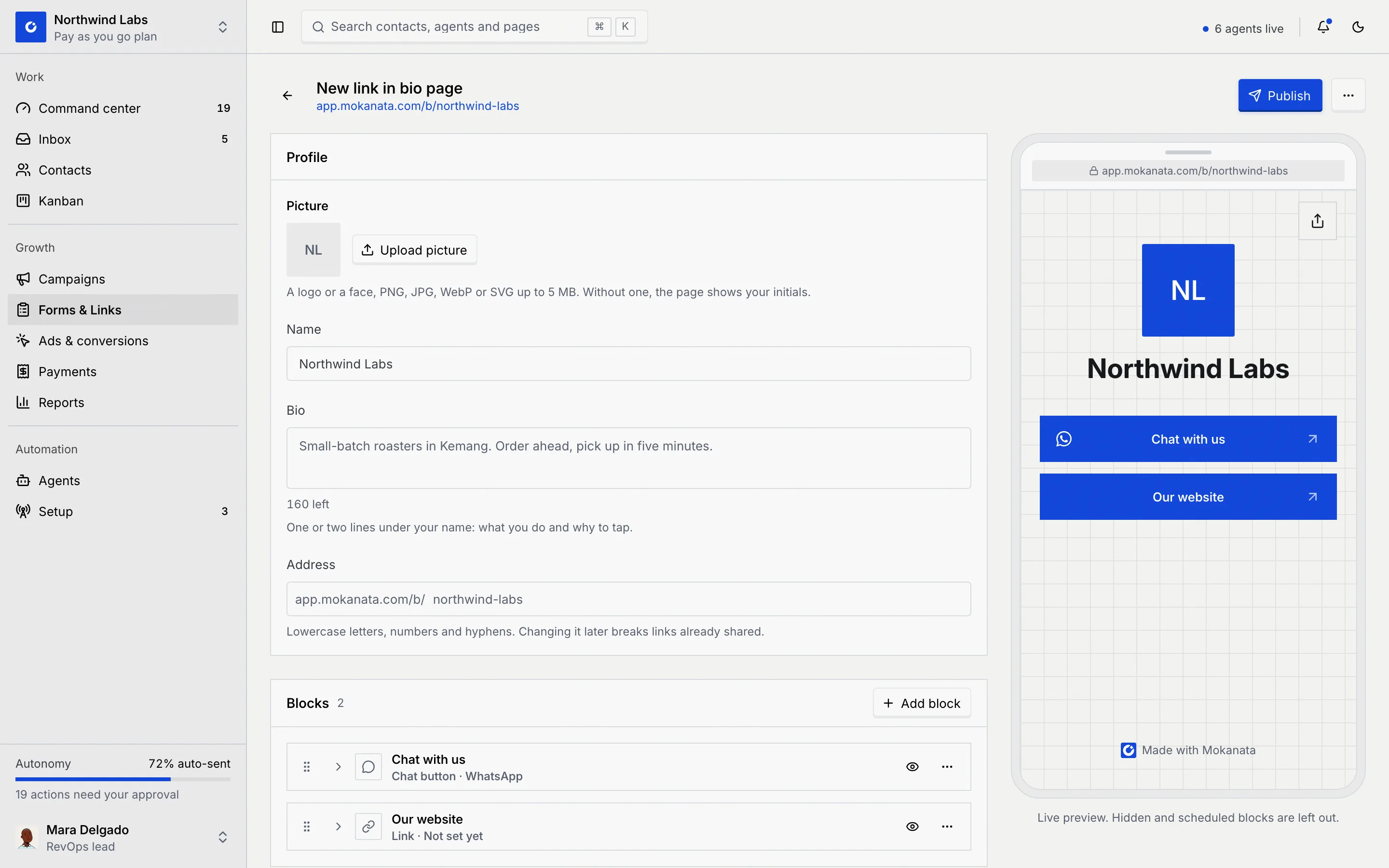The image size is (1389, 868).
Task: Add a new block
Action: click(922, 703)
